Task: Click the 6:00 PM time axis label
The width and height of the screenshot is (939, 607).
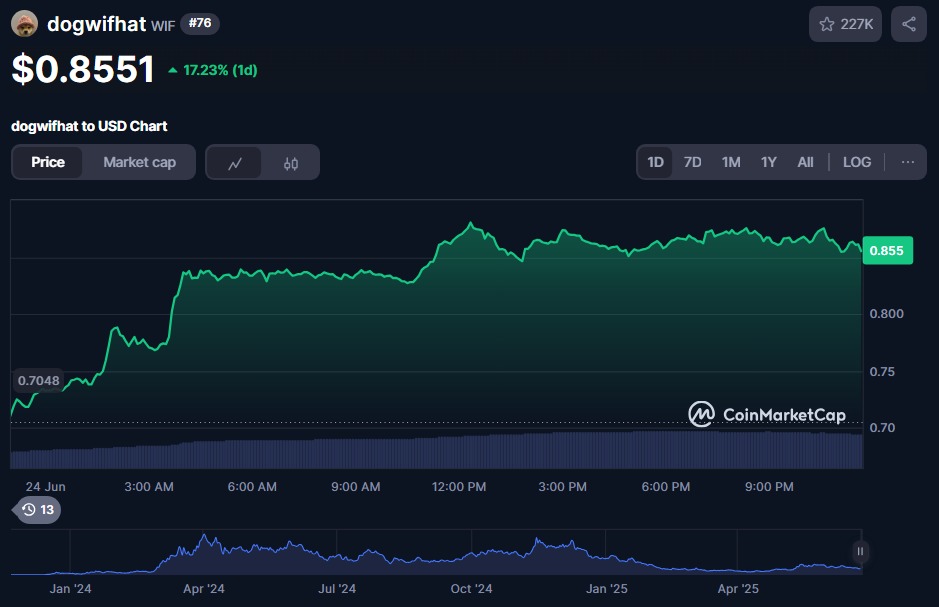Action: coord(665,487)
